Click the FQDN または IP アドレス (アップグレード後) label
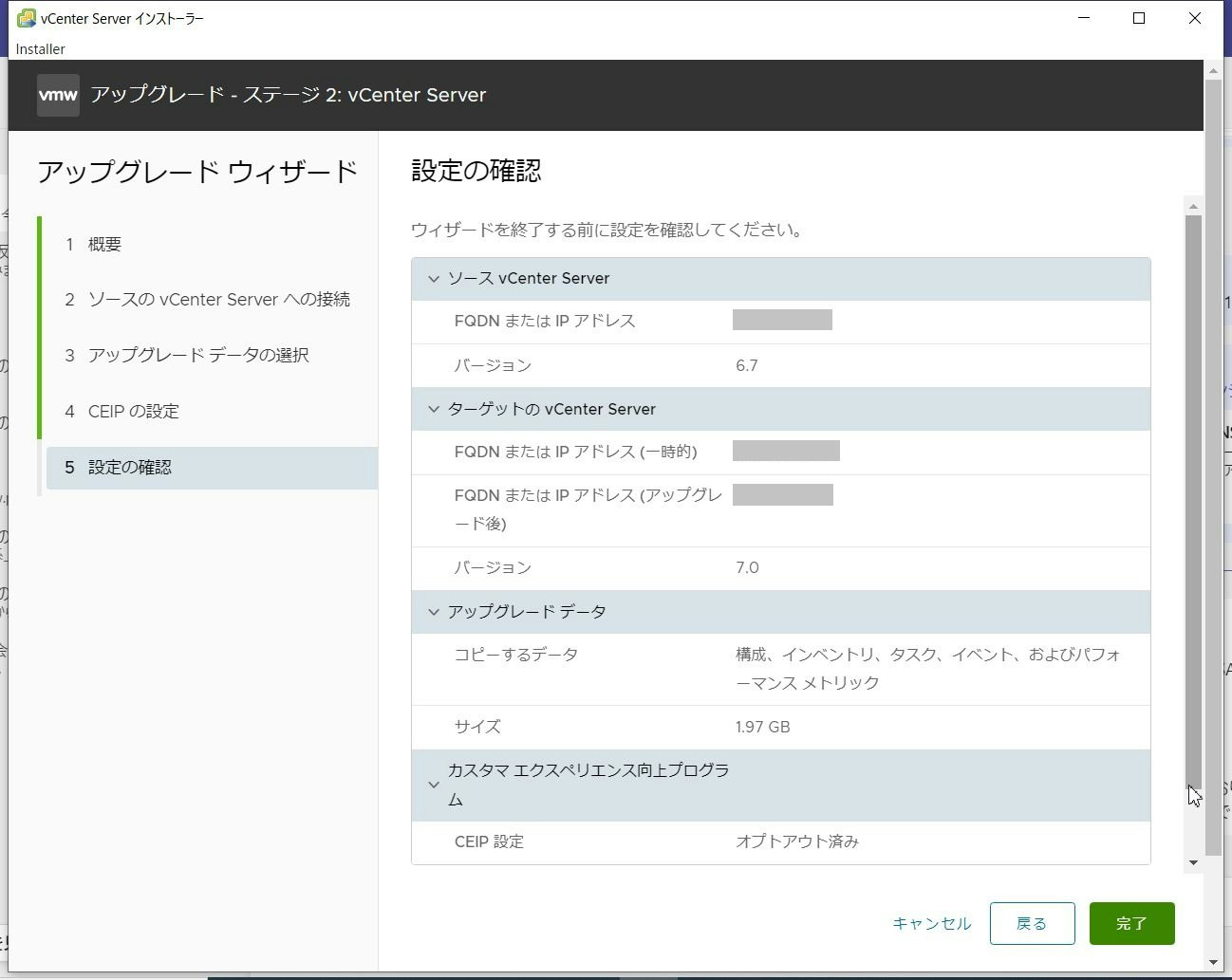Image resolution: width=1232 pixels, height=980 pixels. tap(588, 509)
